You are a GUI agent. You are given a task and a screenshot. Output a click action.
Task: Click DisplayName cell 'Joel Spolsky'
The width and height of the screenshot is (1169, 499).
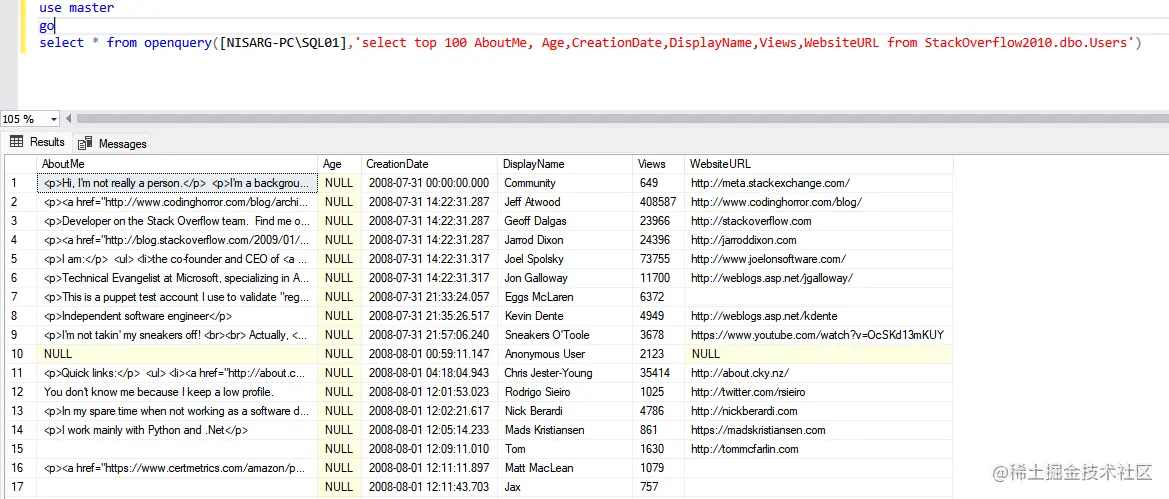[x=566, y=259]
